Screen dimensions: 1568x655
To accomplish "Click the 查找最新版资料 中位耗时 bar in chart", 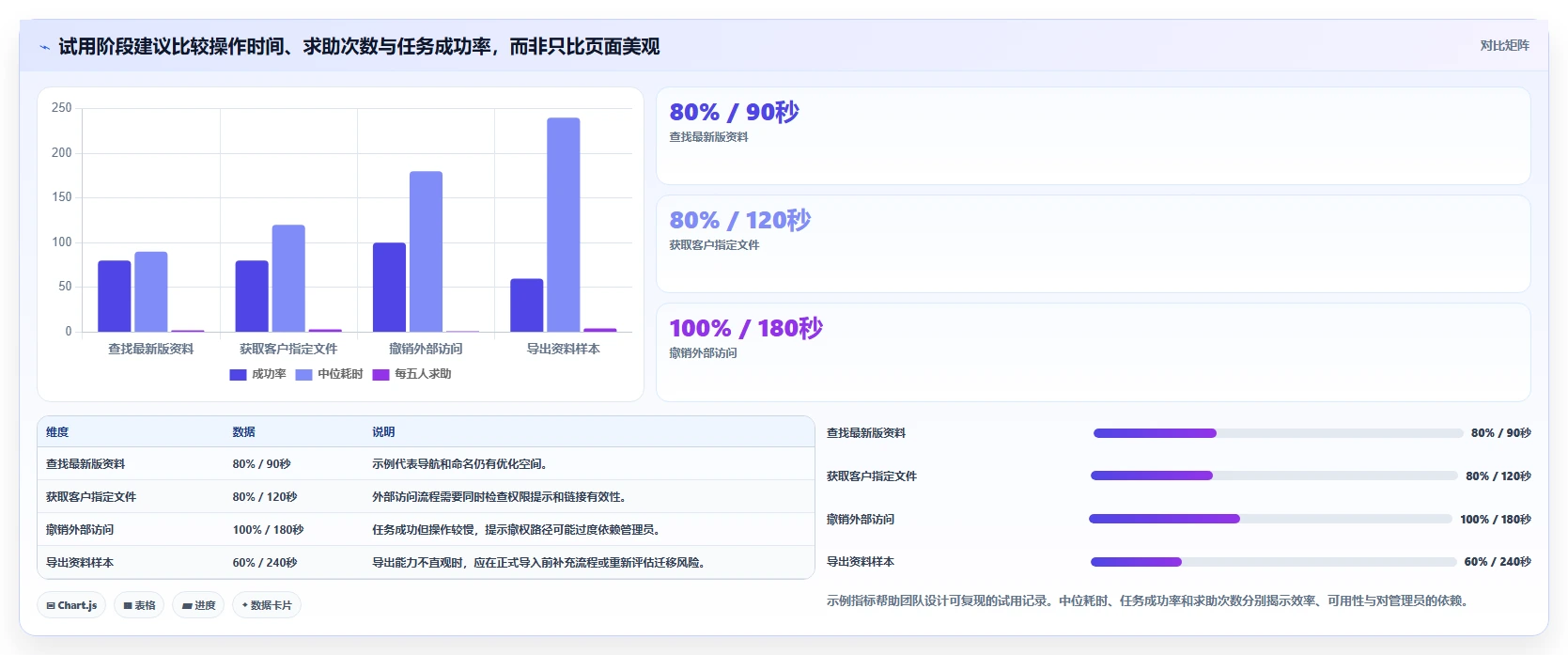I will 151,291.
